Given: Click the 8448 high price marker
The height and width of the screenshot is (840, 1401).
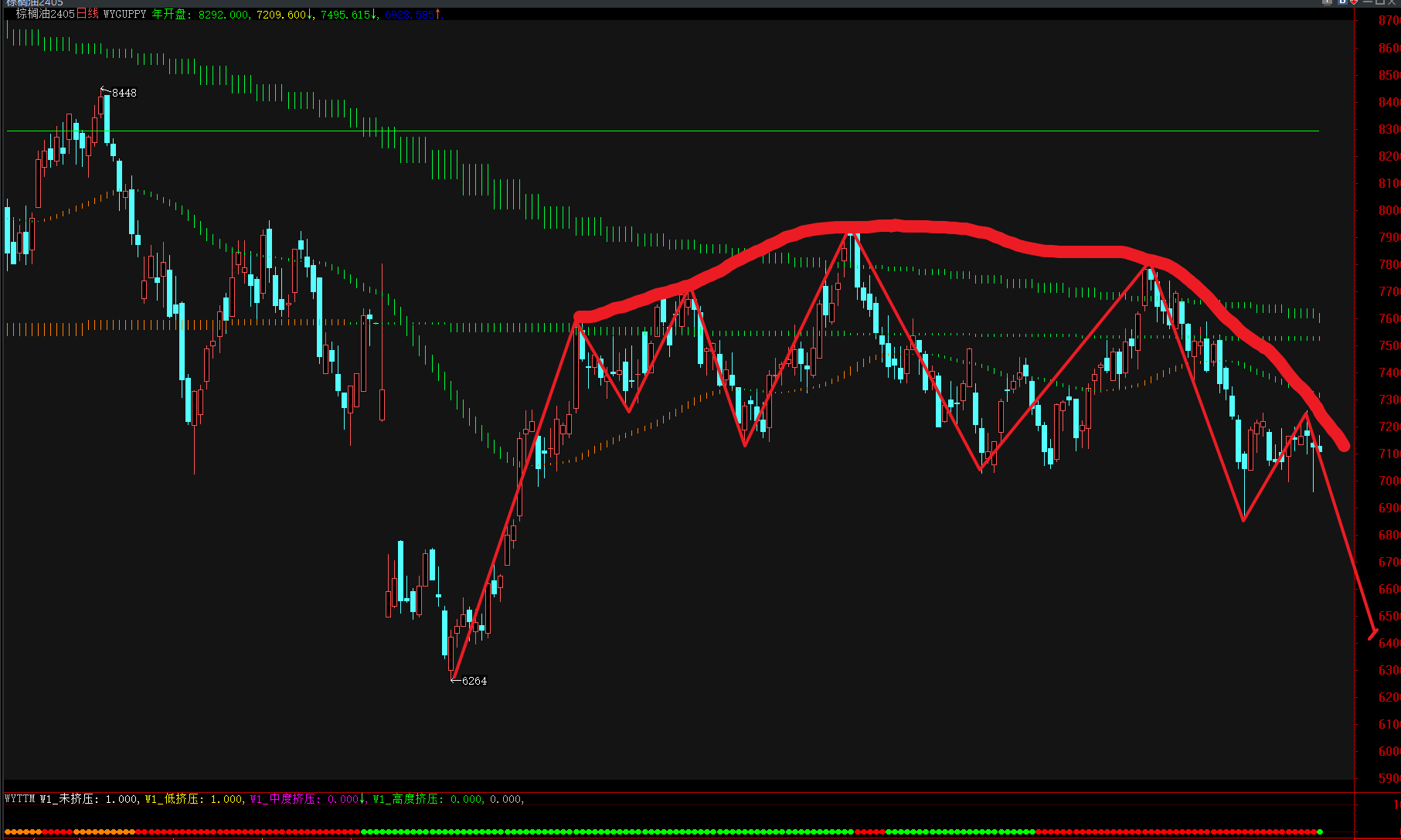Looking at the screenshot, I should 124,93.
